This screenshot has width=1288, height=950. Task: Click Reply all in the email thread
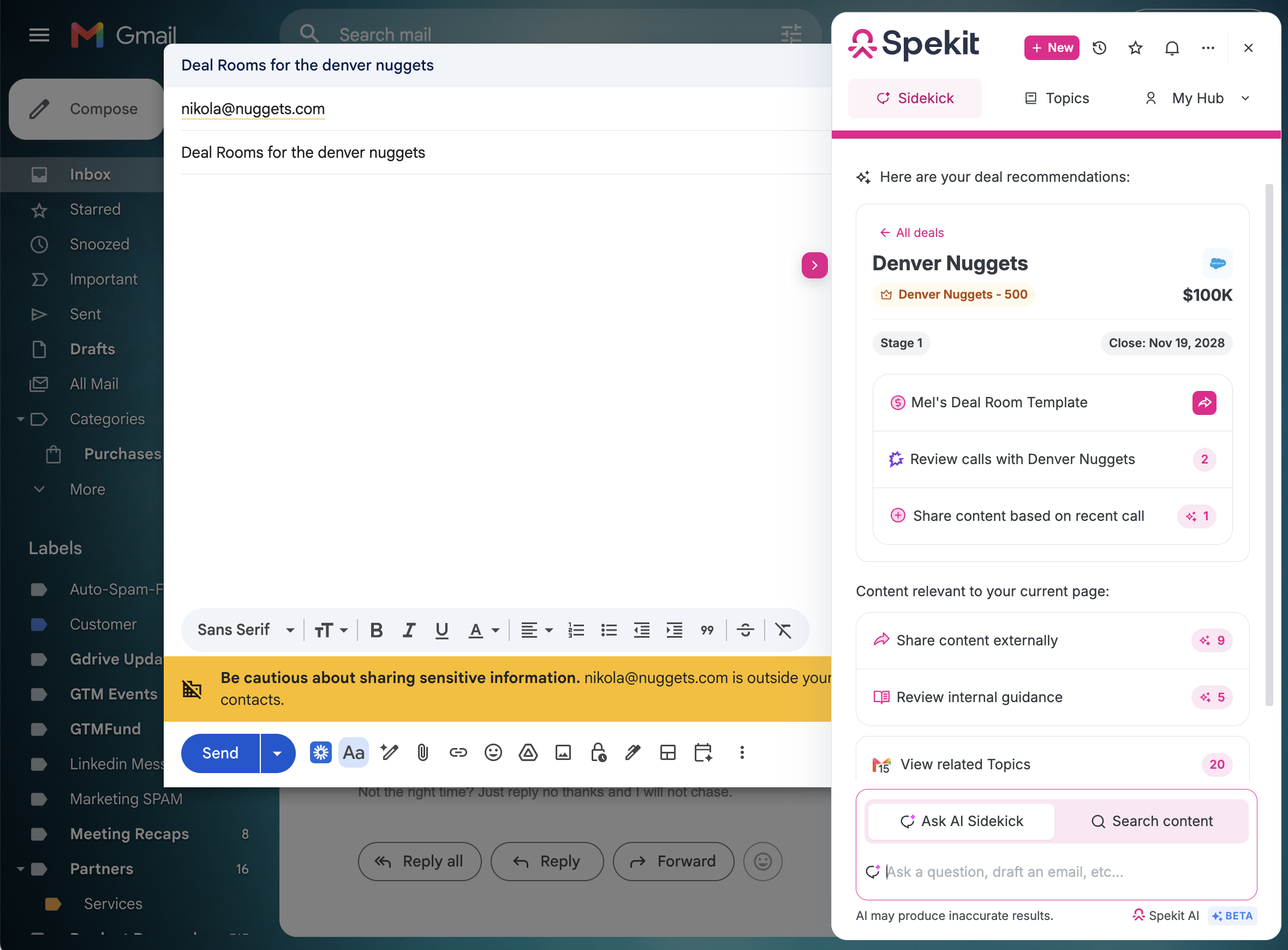tap(420, 861)
